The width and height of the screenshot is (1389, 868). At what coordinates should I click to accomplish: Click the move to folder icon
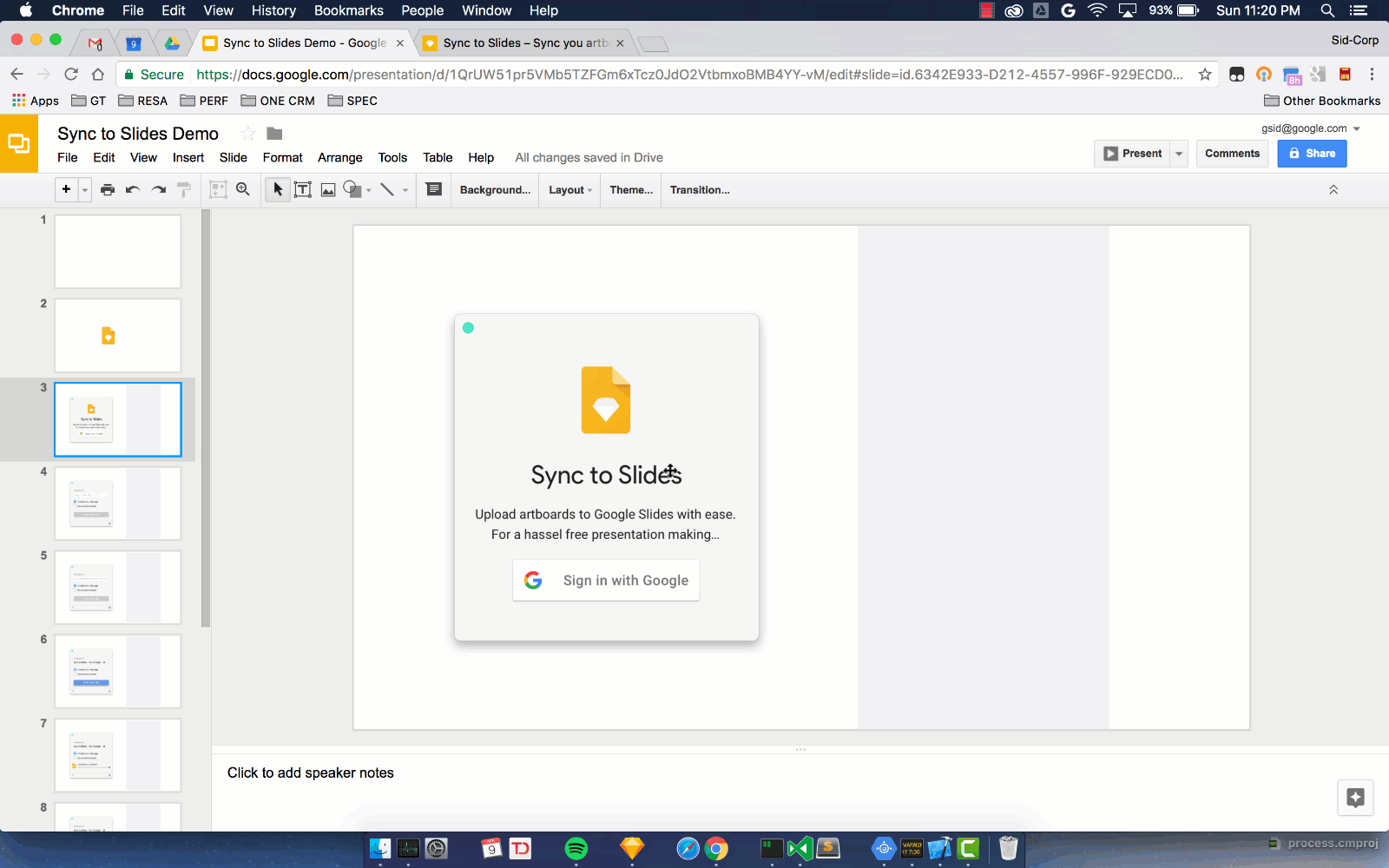click(x=274, y=134)
